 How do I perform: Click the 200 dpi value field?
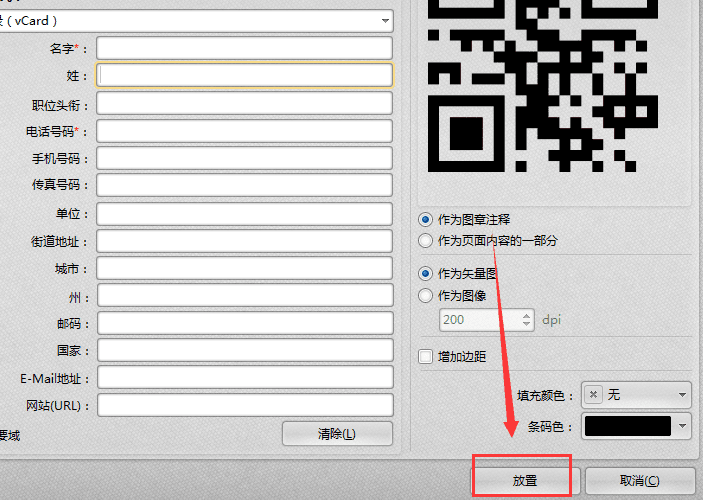[x=479, y=320]
